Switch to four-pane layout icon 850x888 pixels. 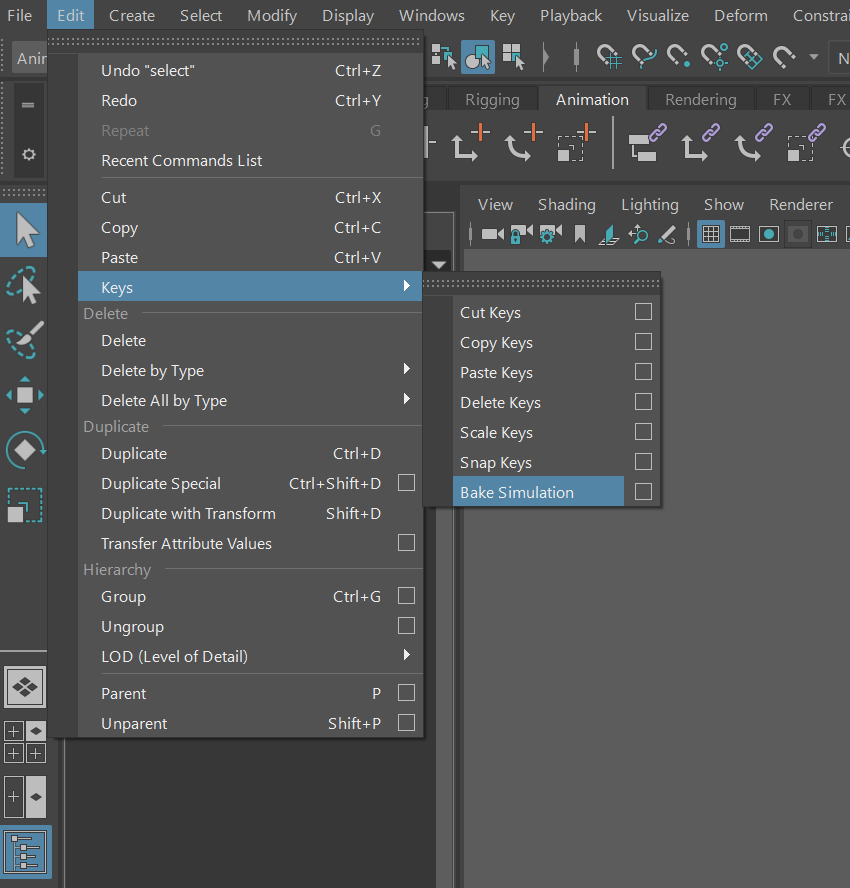point(25,742)
